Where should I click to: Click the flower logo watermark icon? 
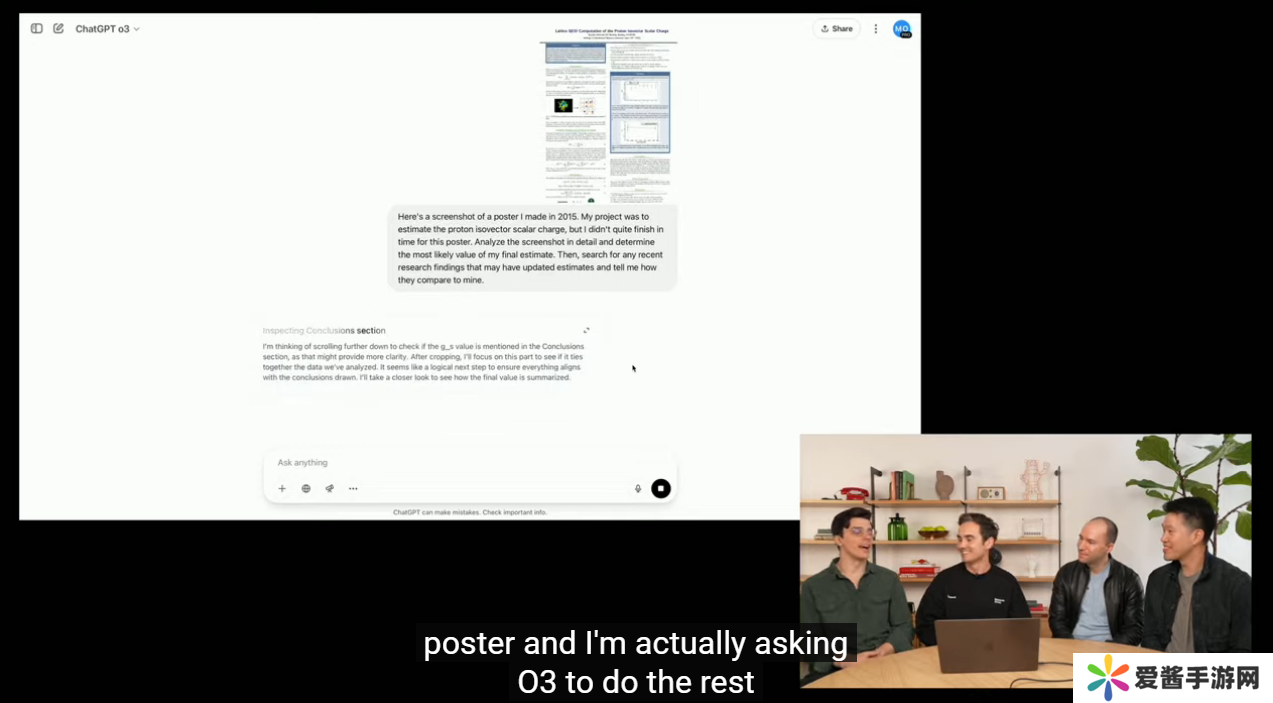tap(1107, 678)
